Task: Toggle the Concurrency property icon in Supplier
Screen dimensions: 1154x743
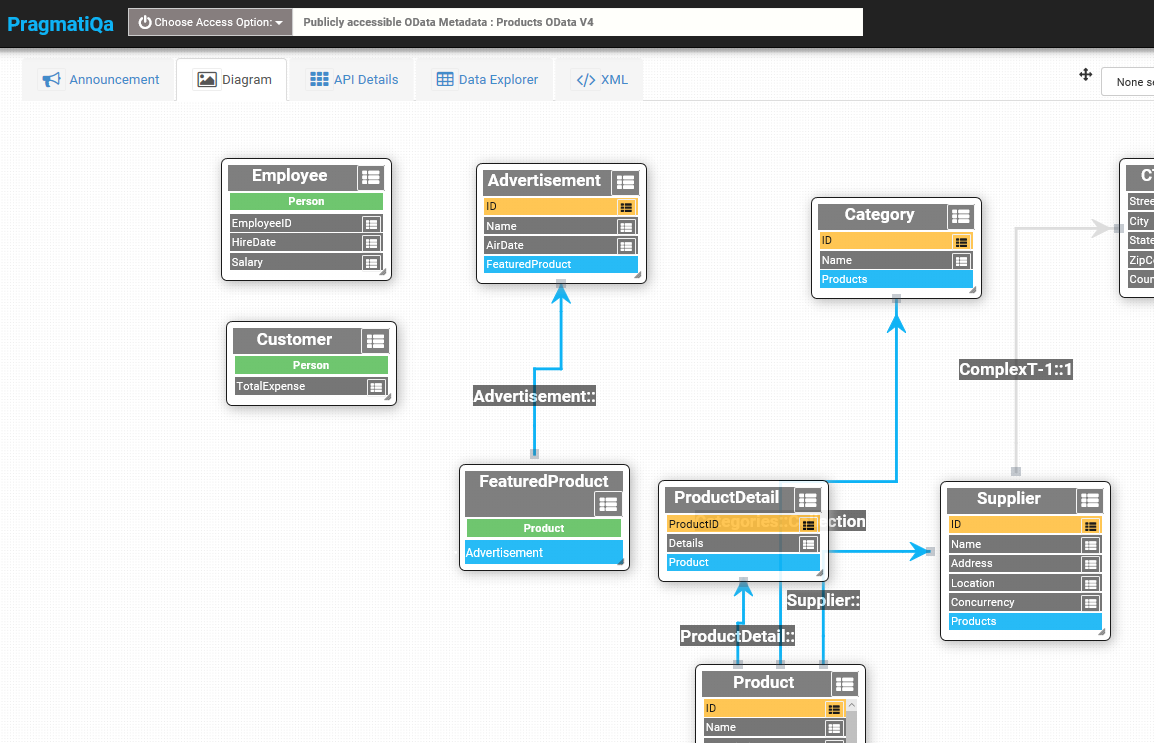Action: coord(1091,603)
